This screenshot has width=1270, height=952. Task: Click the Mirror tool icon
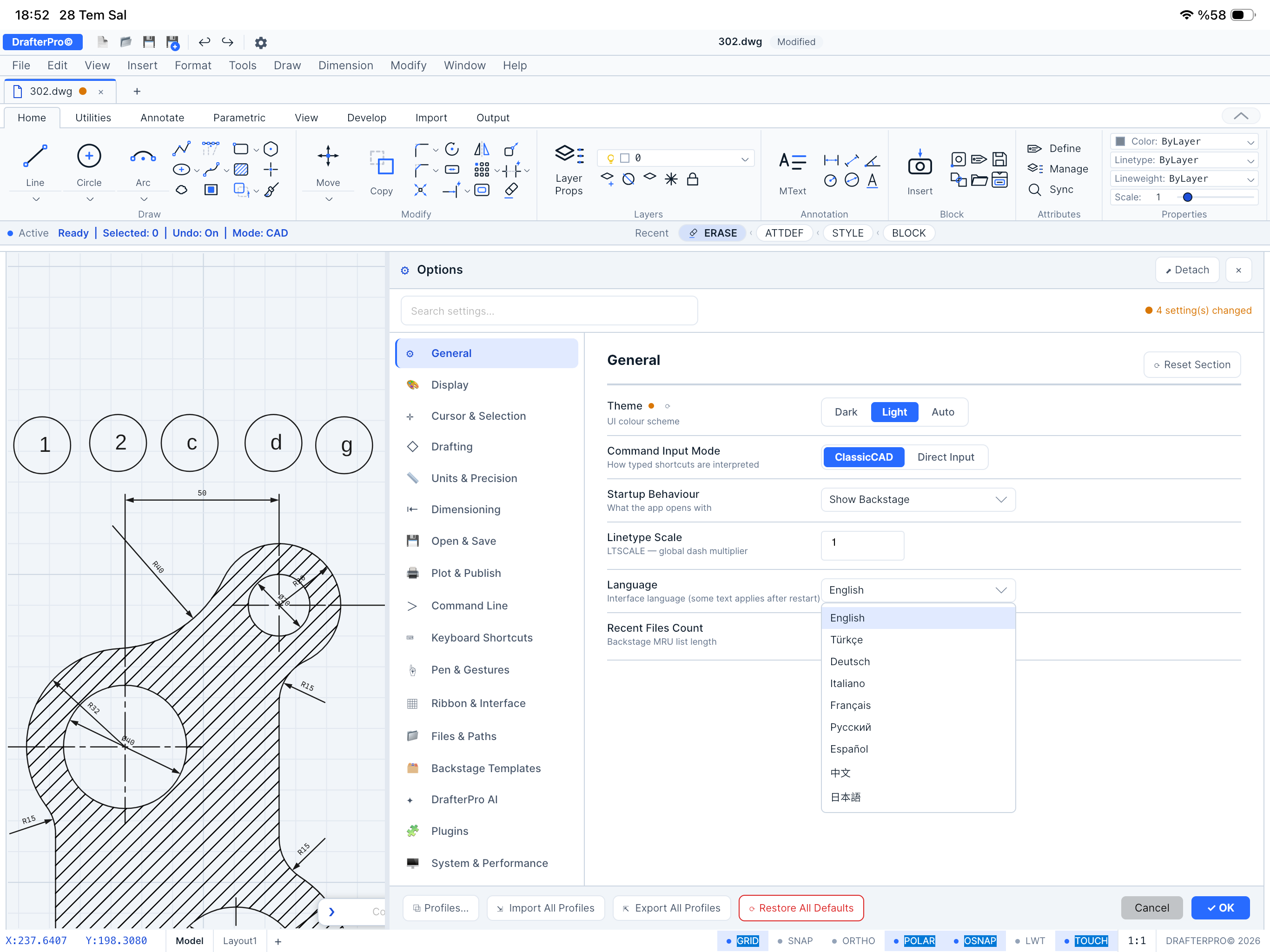point(482,149)
